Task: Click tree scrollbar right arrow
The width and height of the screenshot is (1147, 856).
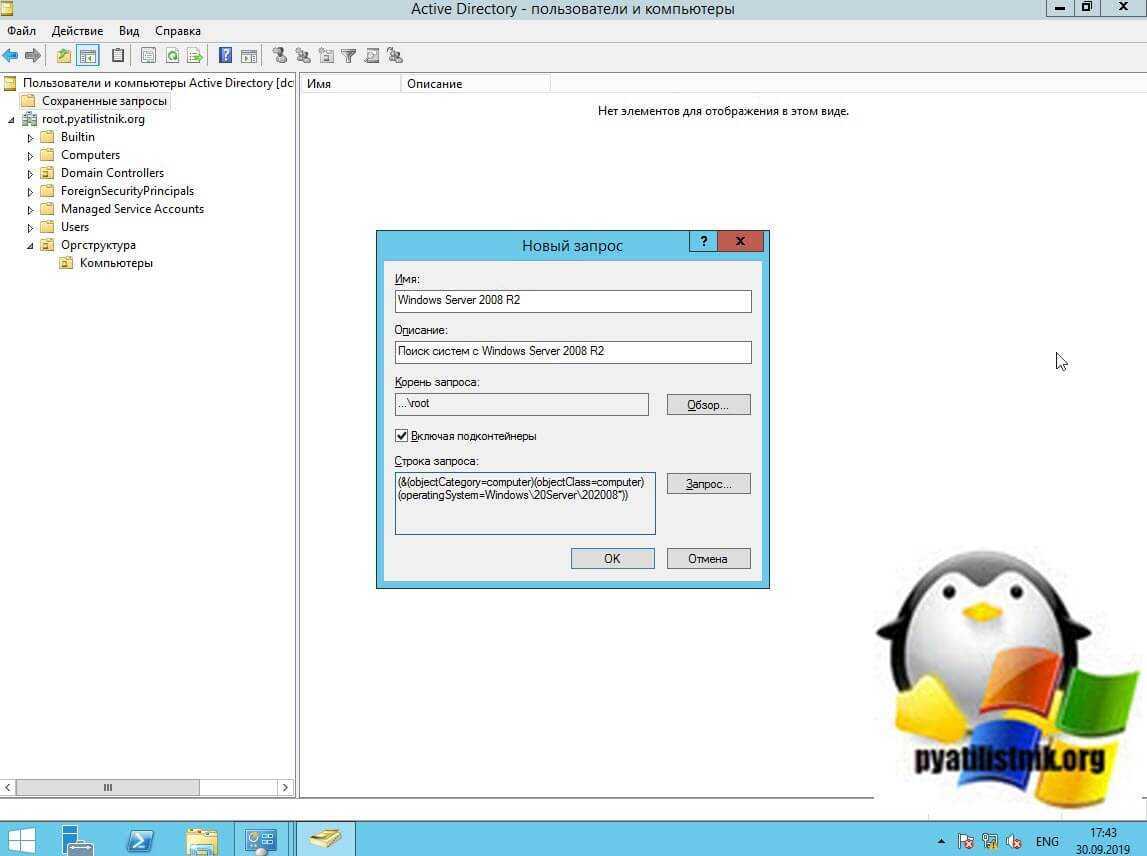Action: coord(285,788)
